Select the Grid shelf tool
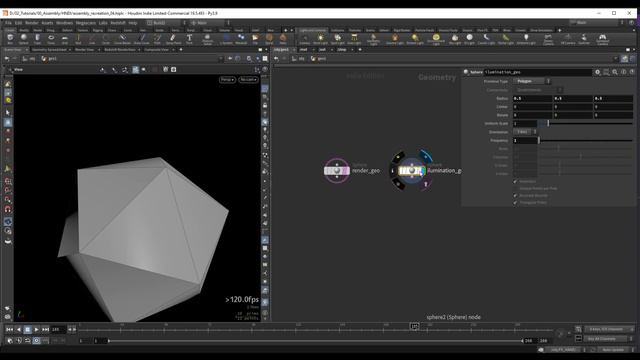Viewport: 640px width, 360px height. pos(64,39)
